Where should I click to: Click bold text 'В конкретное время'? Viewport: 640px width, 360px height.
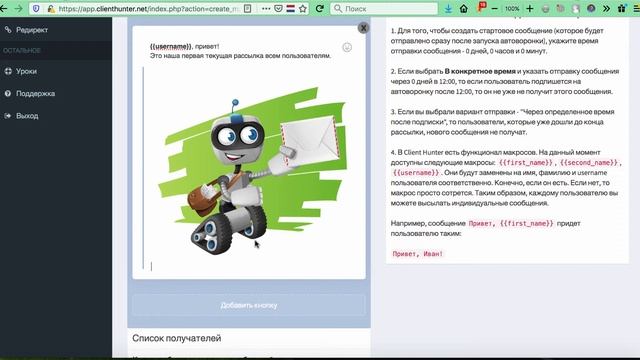click(480, 71)
